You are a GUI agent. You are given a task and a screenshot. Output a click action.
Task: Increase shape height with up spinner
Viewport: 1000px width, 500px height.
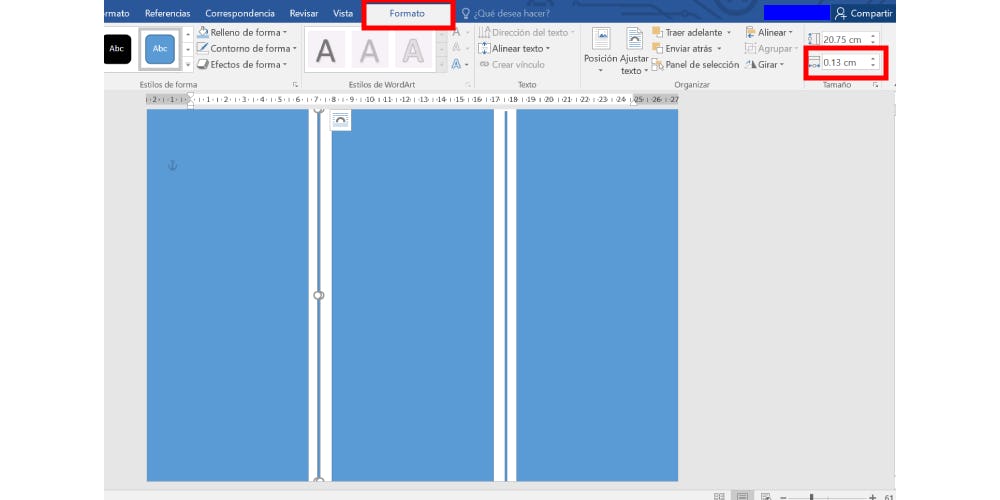(873, 36)
